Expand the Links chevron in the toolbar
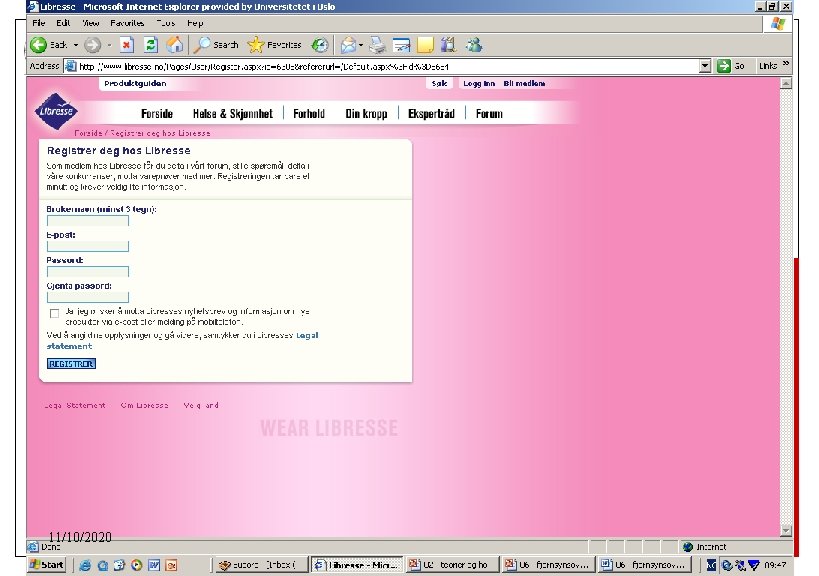The width and height of the screenshot is (819, 576). tap(786, 64)
